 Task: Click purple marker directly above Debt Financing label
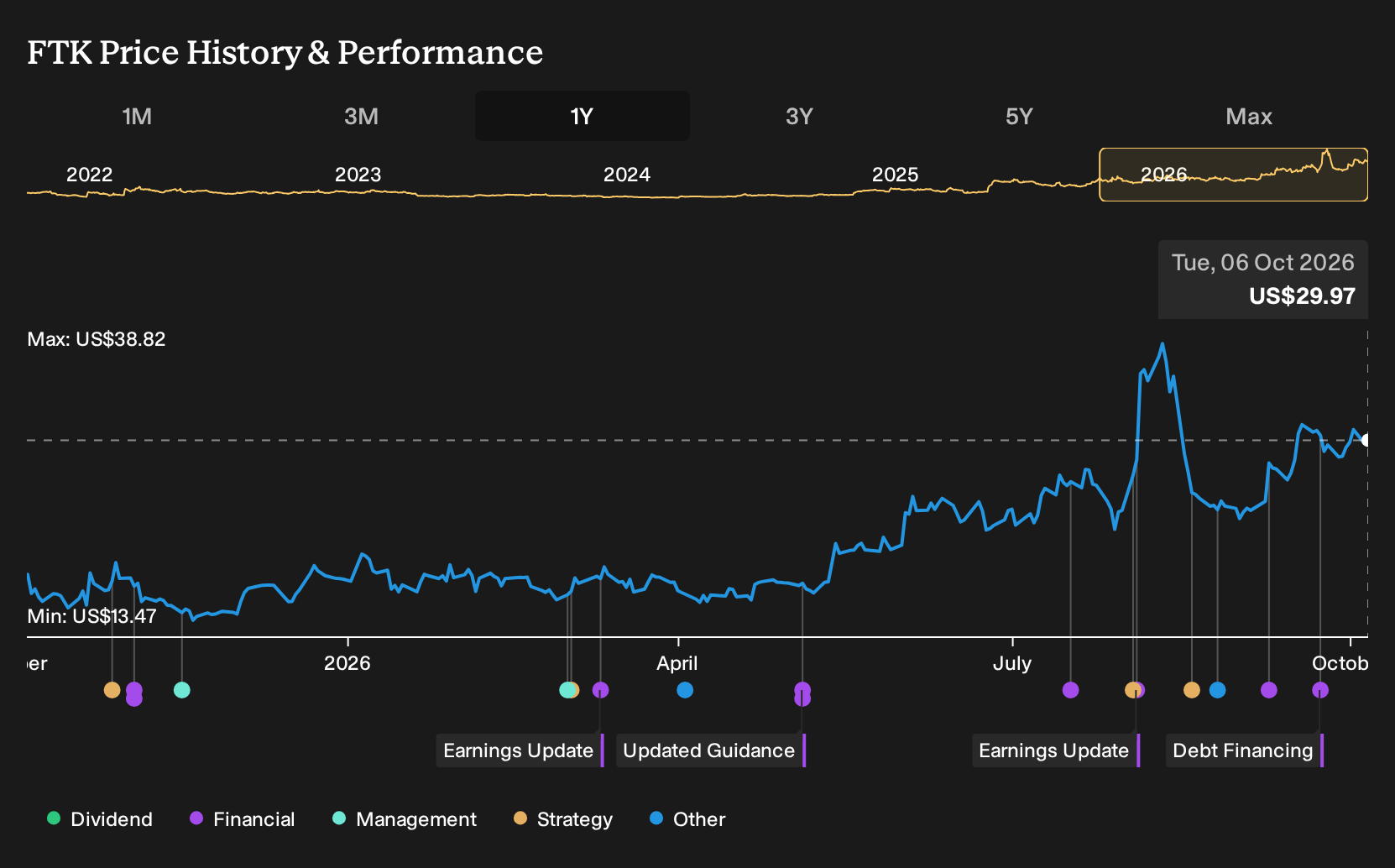[x=1320, y=690]
